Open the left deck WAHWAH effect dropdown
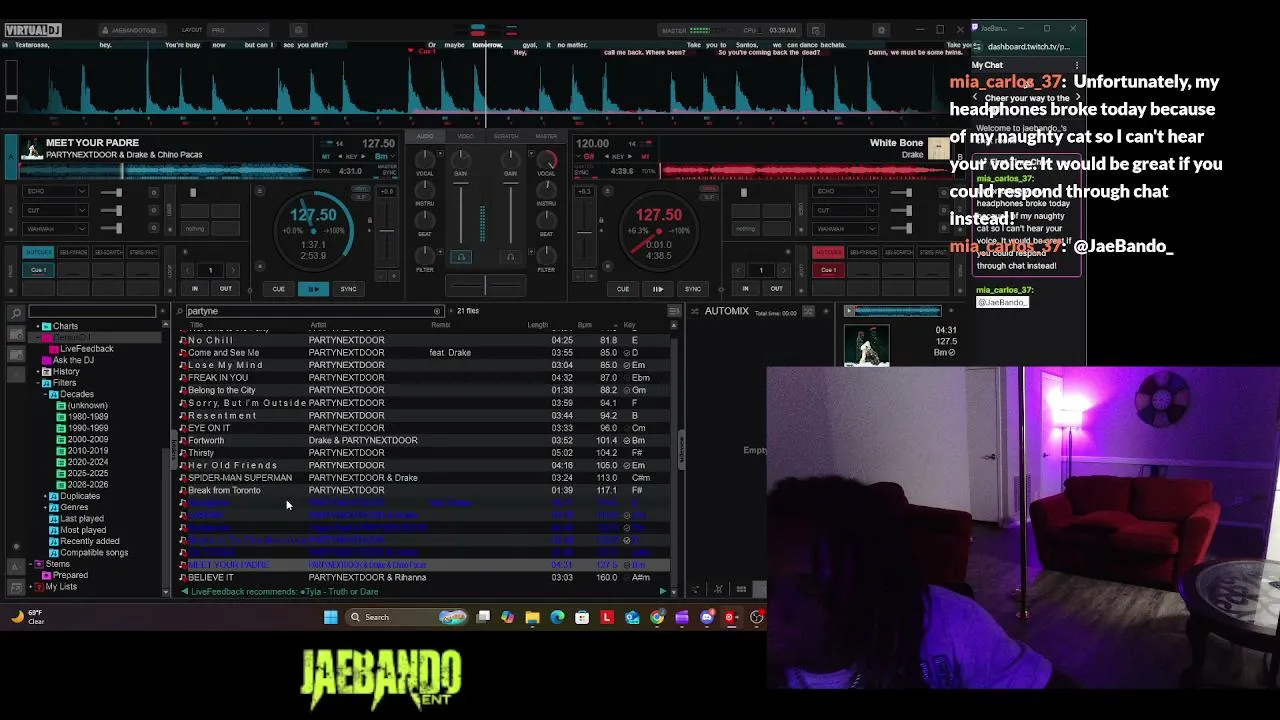Screen dimensions: 1280x720 coord(56,229)
